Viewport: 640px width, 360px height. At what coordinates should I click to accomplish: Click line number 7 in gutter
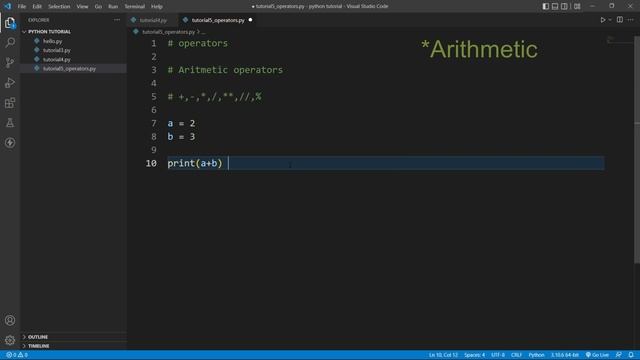(x=153, y=123)
